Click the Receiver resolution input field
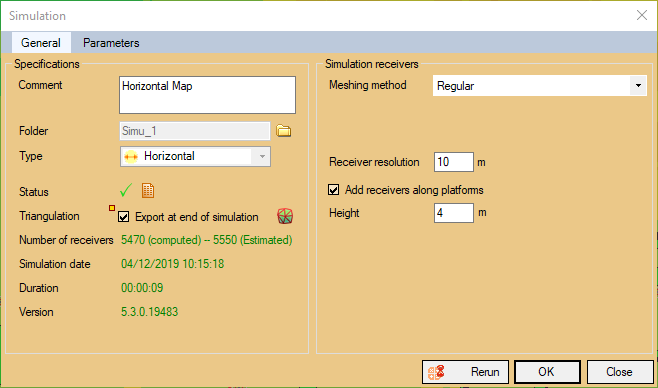 tap(454, 162)
